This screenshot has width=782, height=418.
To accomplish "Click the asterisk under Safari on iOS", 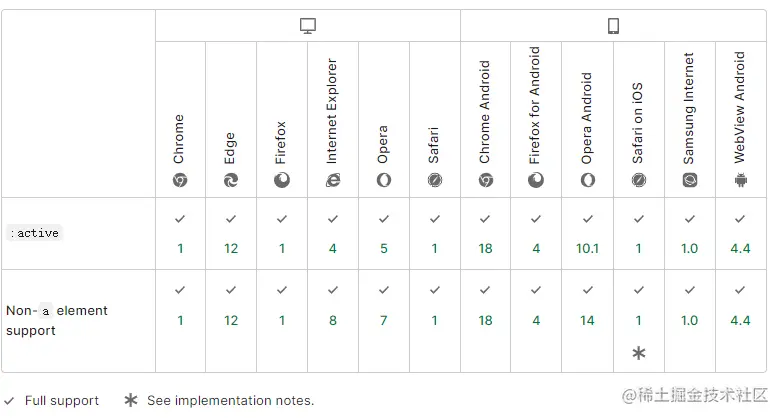I will pos(638,352).
